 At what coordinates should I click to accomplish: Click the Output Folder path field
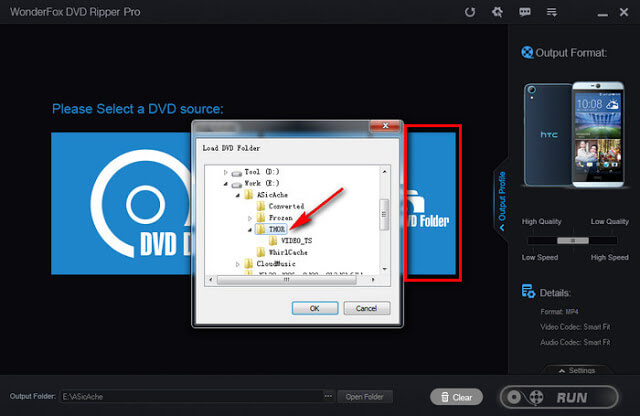(x=190, y=397)
